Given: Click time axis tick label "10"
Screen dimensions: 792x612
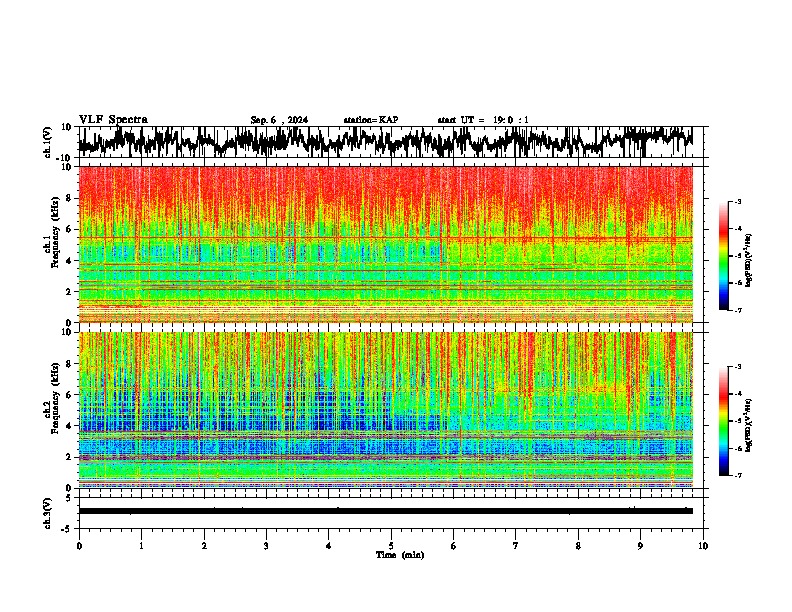Looking at the screenshot, I should (x=703, y=546).
